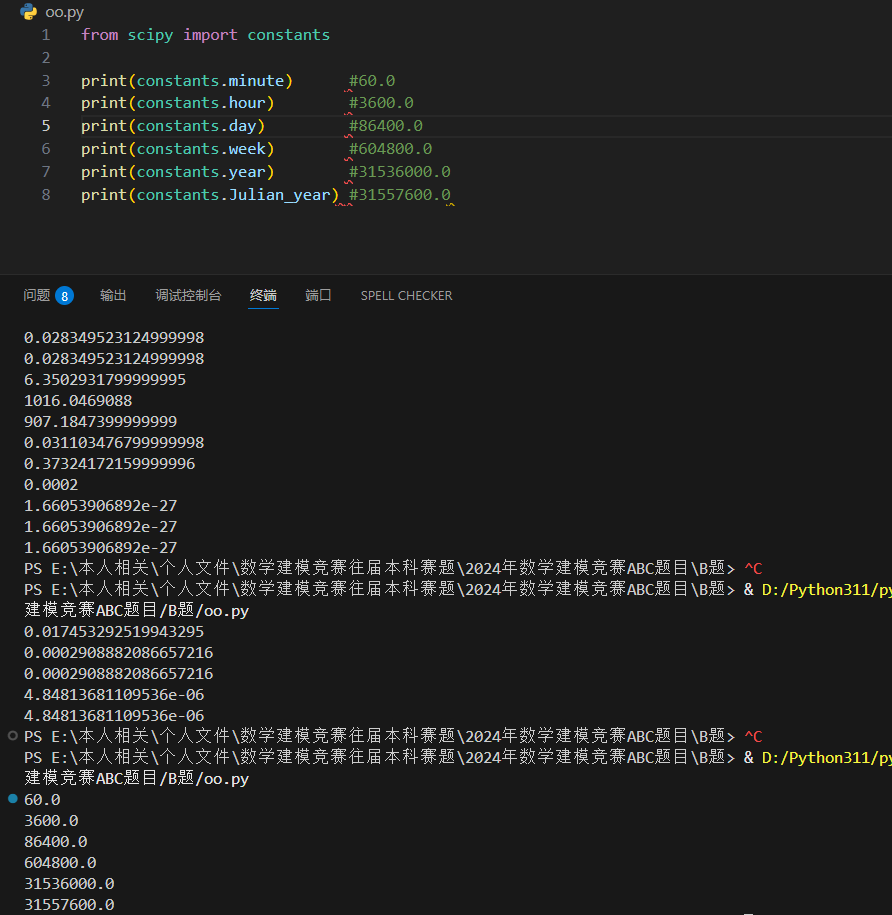Click terminal output 0.0002
Image resolution: width=892 pixels, height=915 pixels.
51,485
